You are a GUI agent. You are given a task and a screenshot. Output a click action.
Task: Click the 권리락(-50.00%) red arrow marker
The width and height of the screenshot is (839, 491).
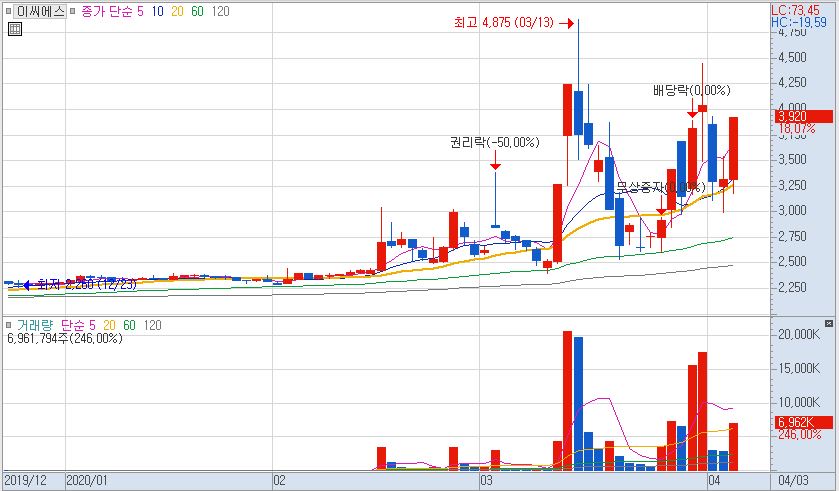tap(494, 164)
